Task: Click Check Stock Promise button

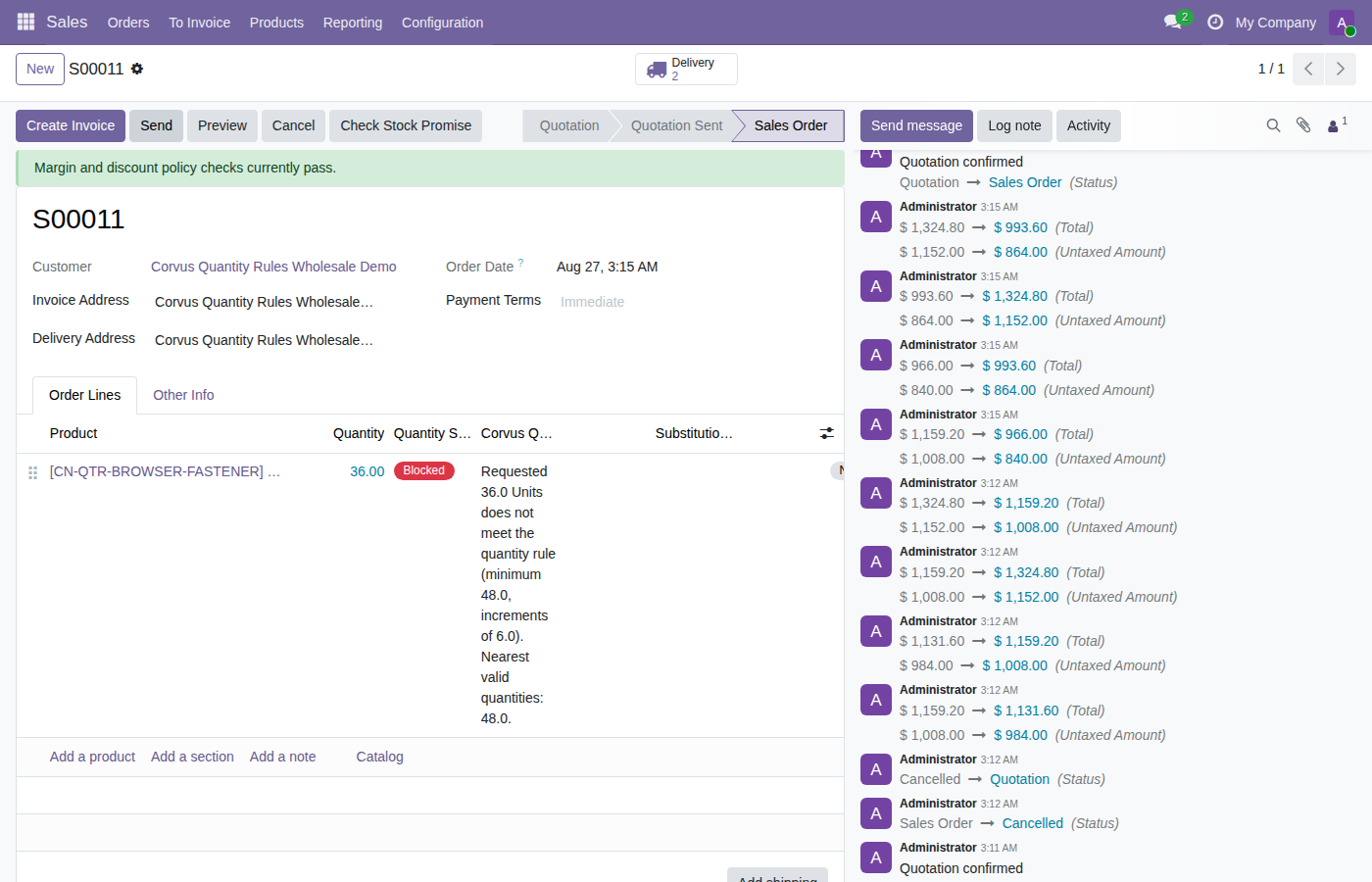Action: (x=406, y=125)
